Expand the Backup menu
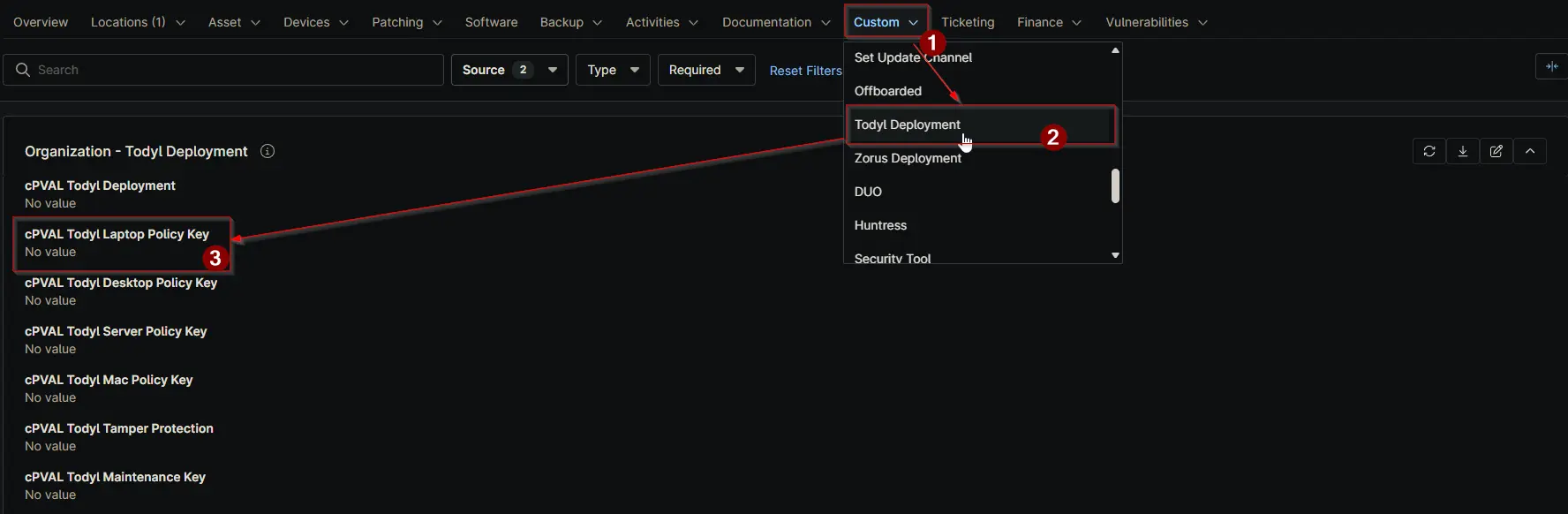The width and height of the screenshot is (1568, 514). coord(571,22)
